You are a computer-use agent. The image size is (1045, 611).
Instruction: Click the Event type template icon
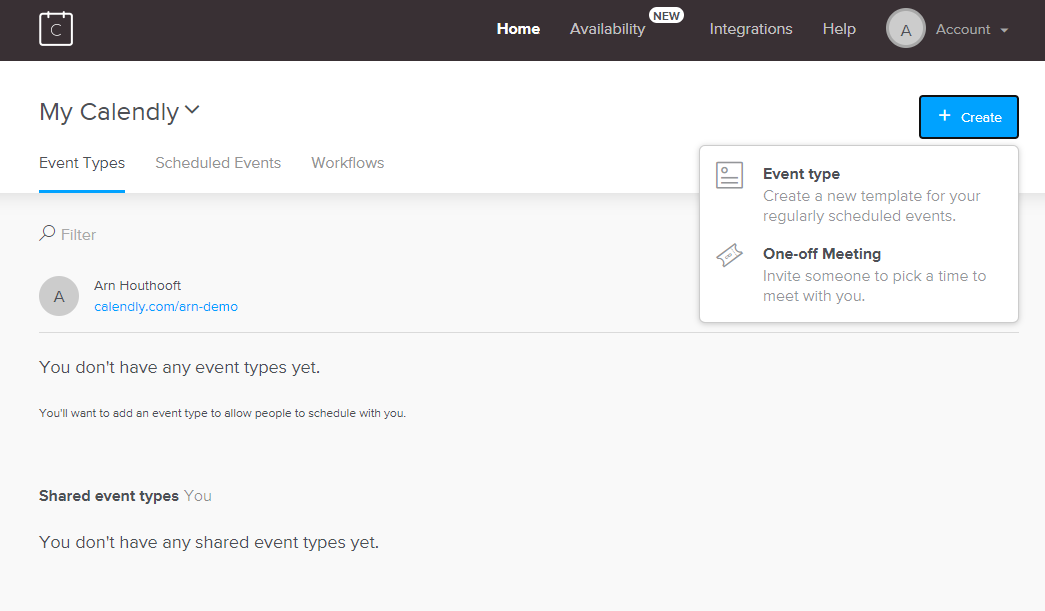(729, 175)
